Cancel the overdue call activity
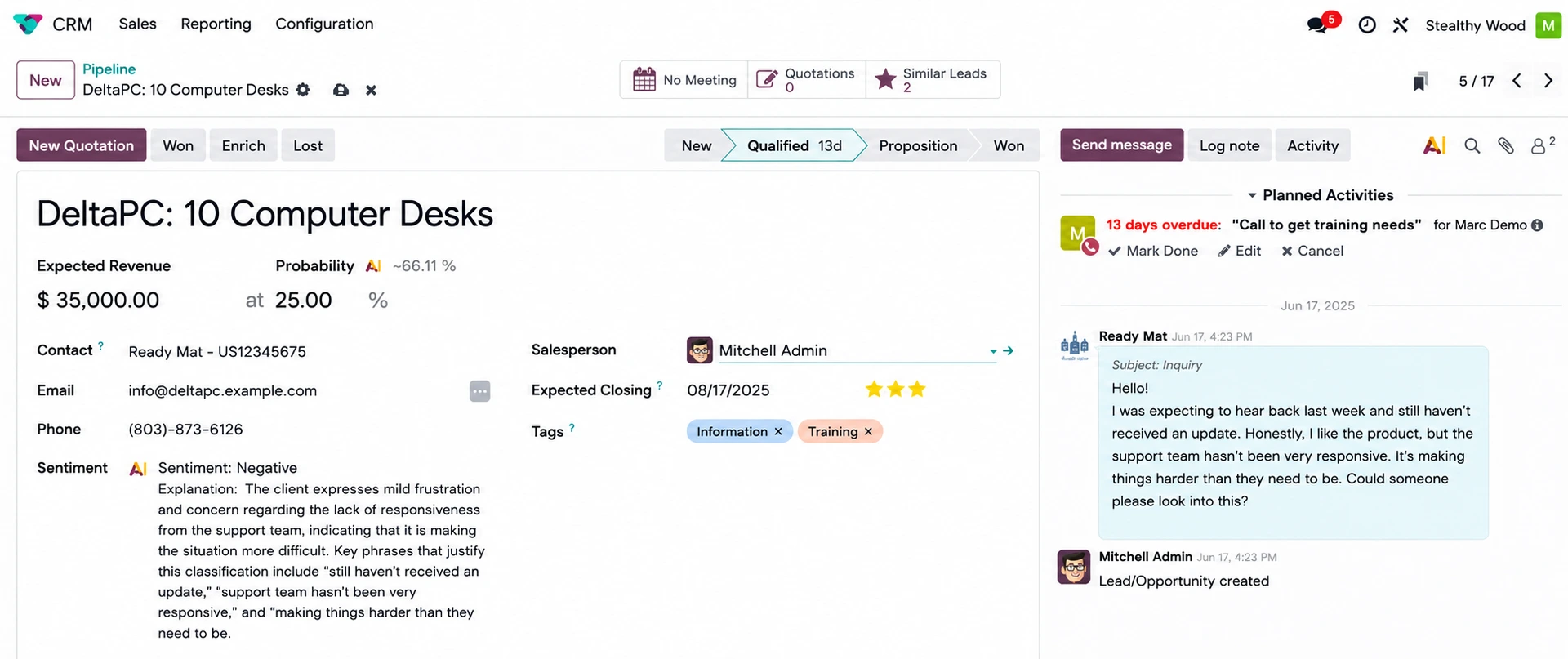The image size is (1568, 659). [x=1312, y=252]
